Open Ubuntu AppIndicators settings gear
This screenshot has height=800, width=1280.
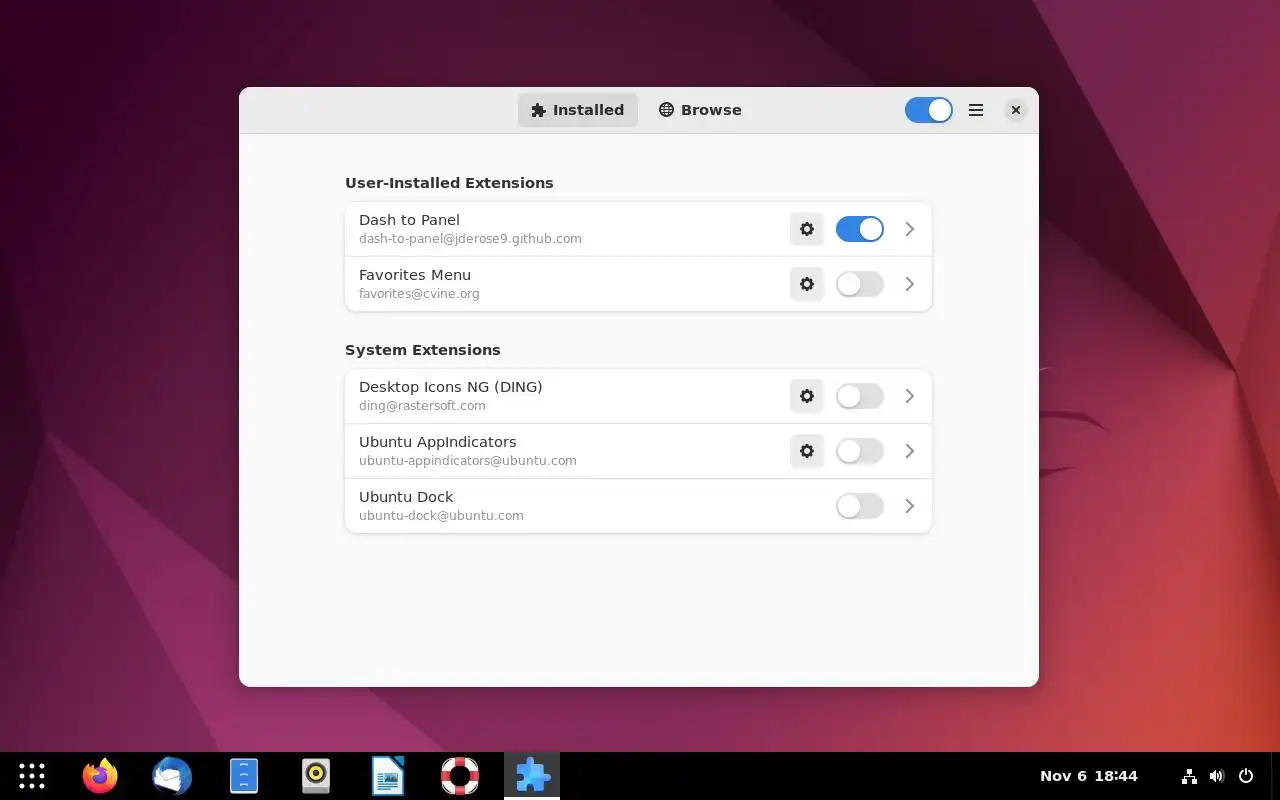[x=807, y=451]
